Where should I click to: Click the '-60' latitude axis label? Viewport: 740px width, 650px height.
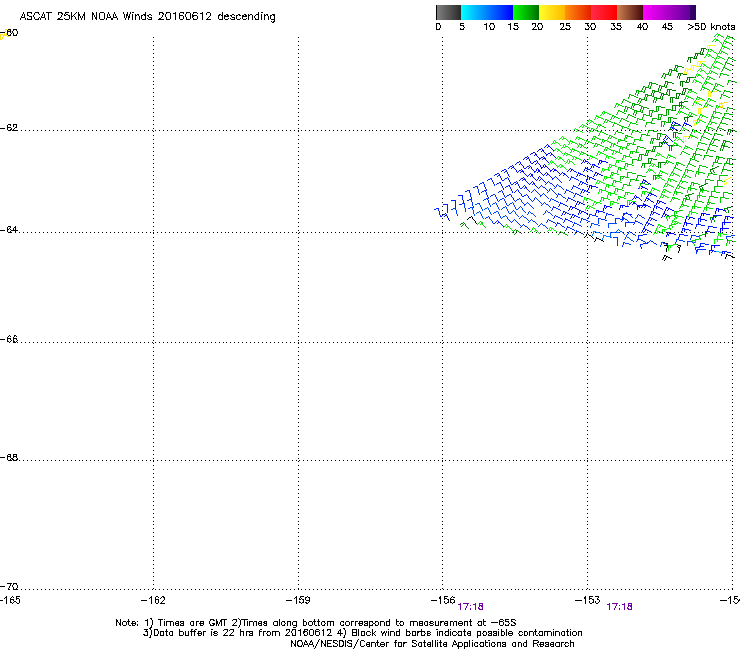pyautogui.click(x=9, y=33)
